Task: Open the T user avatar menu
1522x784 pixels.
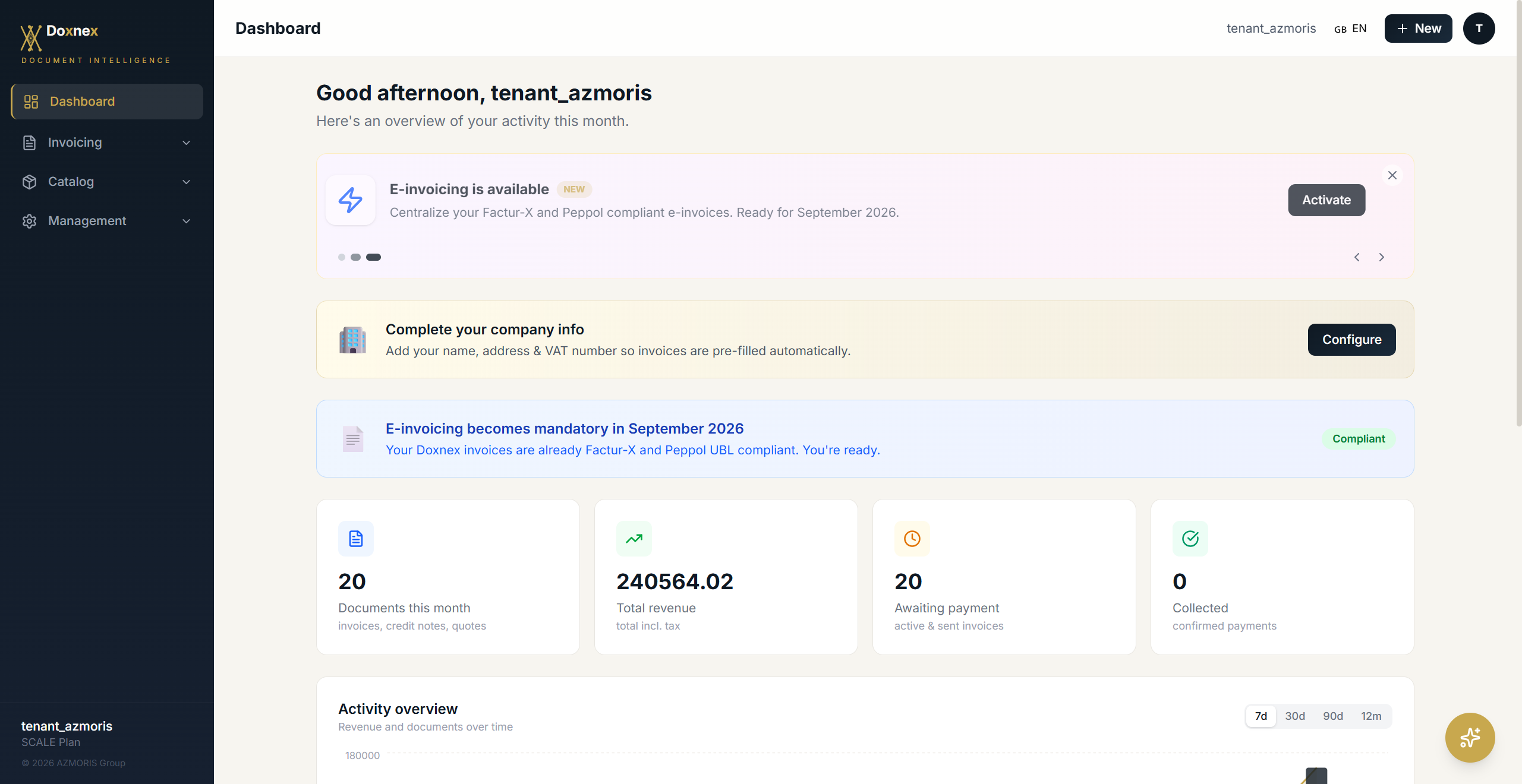Action: click(1479, 29)
